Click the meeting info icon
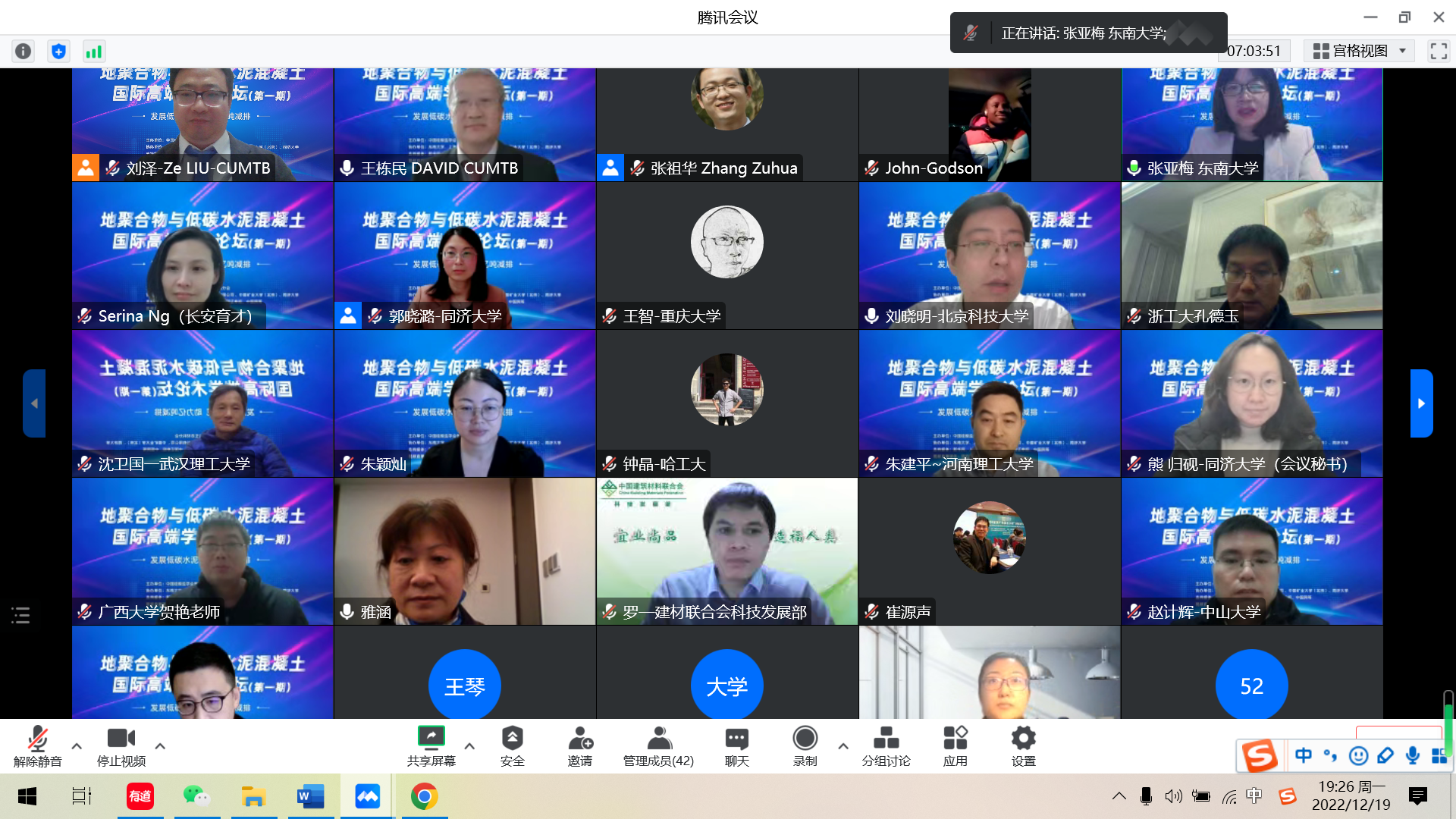 pyautogui.click(x=24, y=51)
